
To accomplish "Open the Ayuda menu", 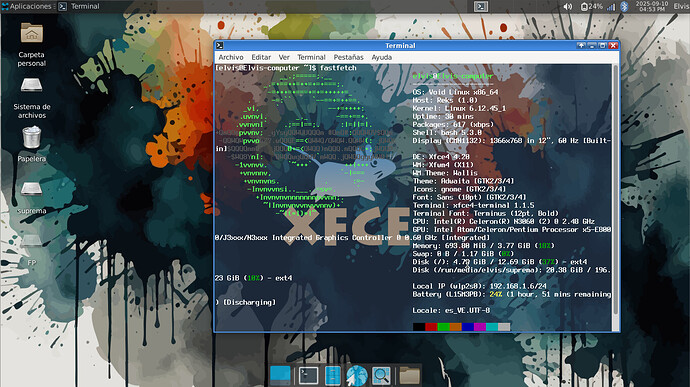I will [382, 57].
